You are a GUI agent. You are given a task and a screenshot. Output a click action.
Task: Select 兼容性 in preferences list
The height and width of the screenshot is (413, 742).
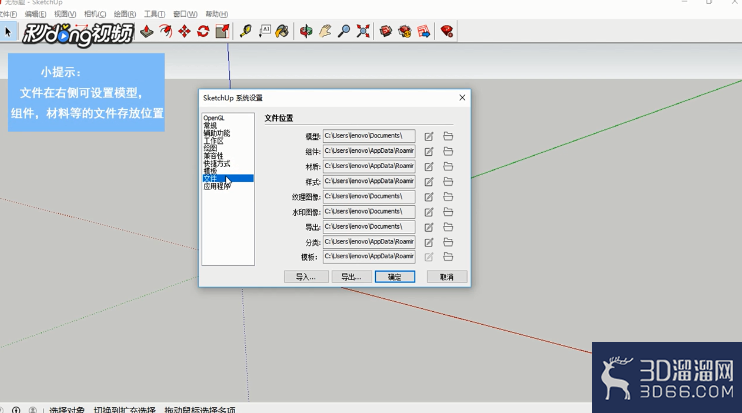point(213,156)
